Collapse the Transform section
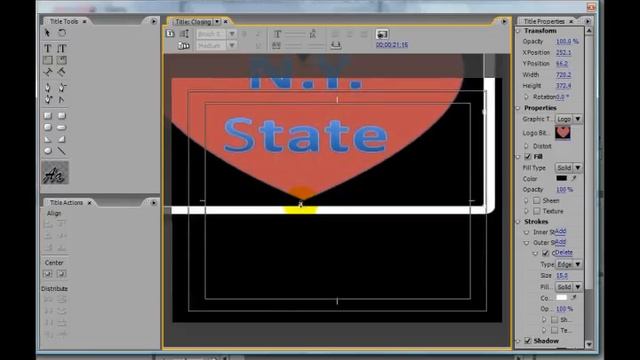 518,31
